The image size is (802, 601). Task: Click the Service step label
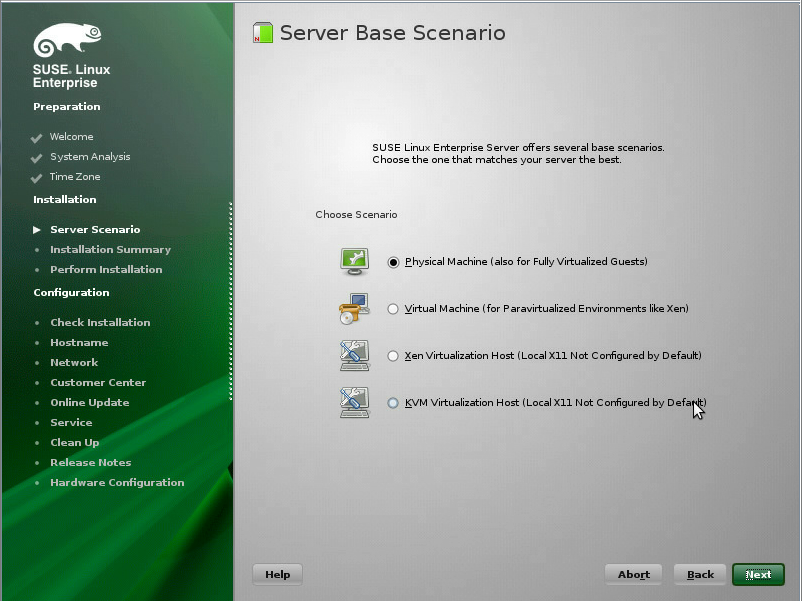(x=72, y=422)
